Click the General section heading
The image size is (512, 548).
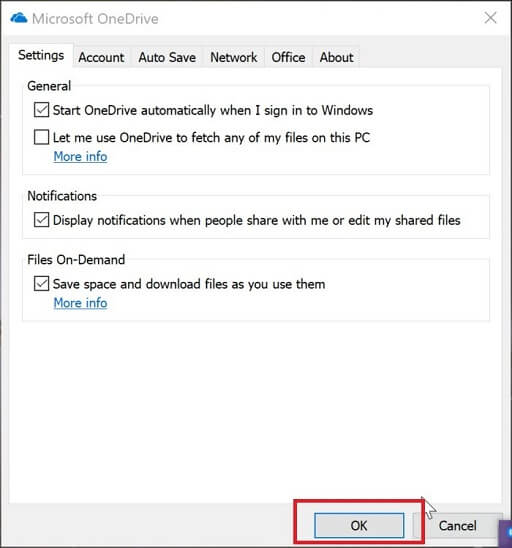[x=49, y=86]
